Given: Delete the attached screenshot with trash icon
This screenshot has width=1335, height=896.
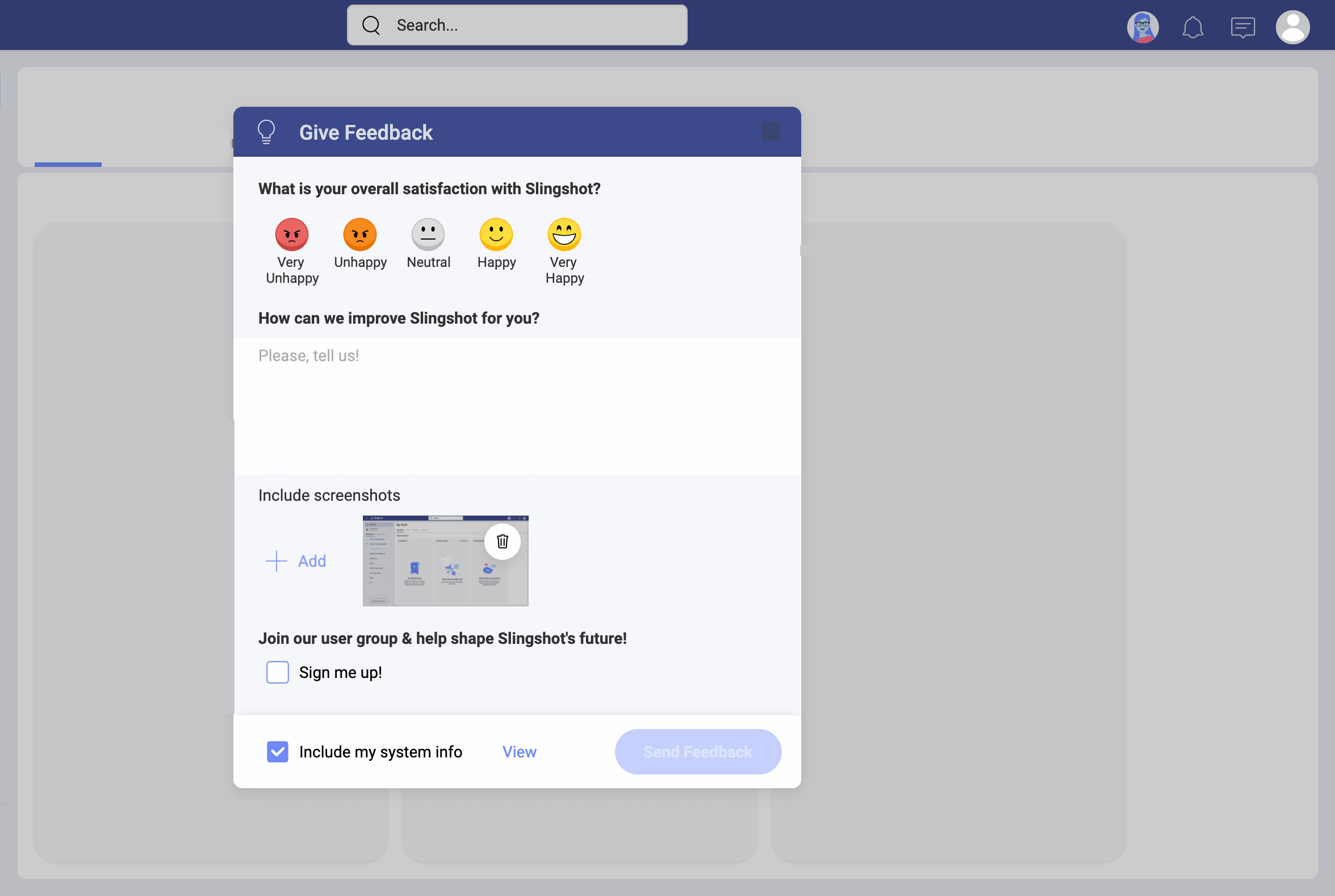Looking at the screenshot, I should tap(503, 541).
